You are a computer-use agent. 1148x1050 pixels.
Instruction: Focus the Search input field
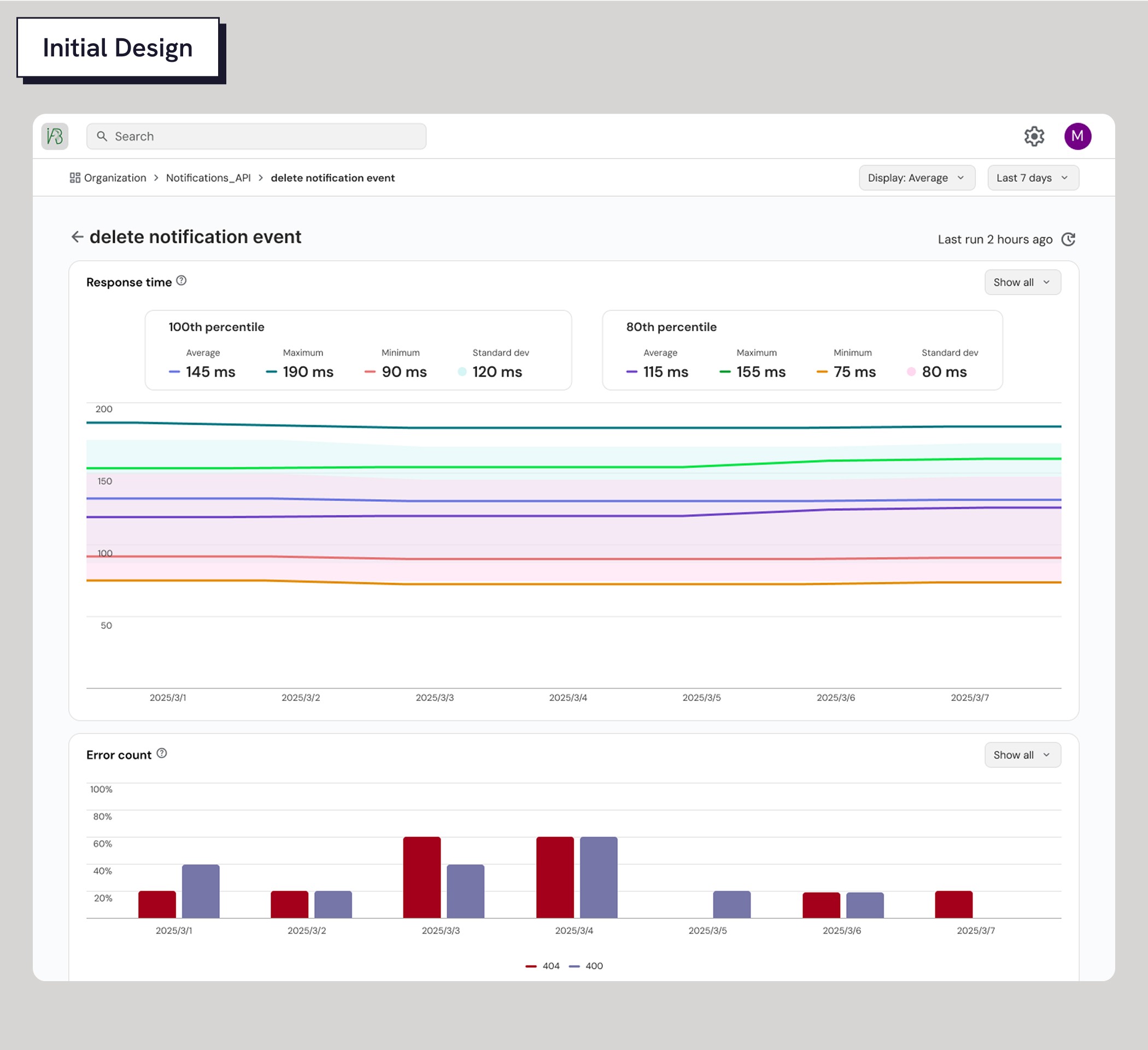(x=256, y=136)
